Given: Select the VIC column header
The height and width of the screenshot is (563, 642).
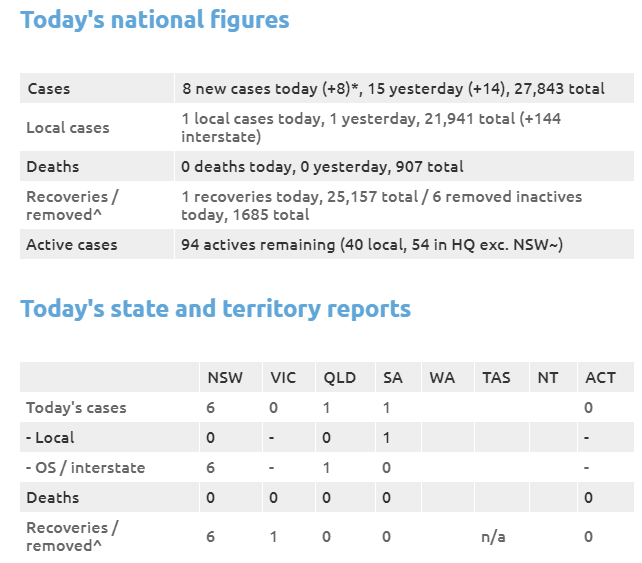Looking at the screenshot, I should pyautogui.click(x=283, y=378).
